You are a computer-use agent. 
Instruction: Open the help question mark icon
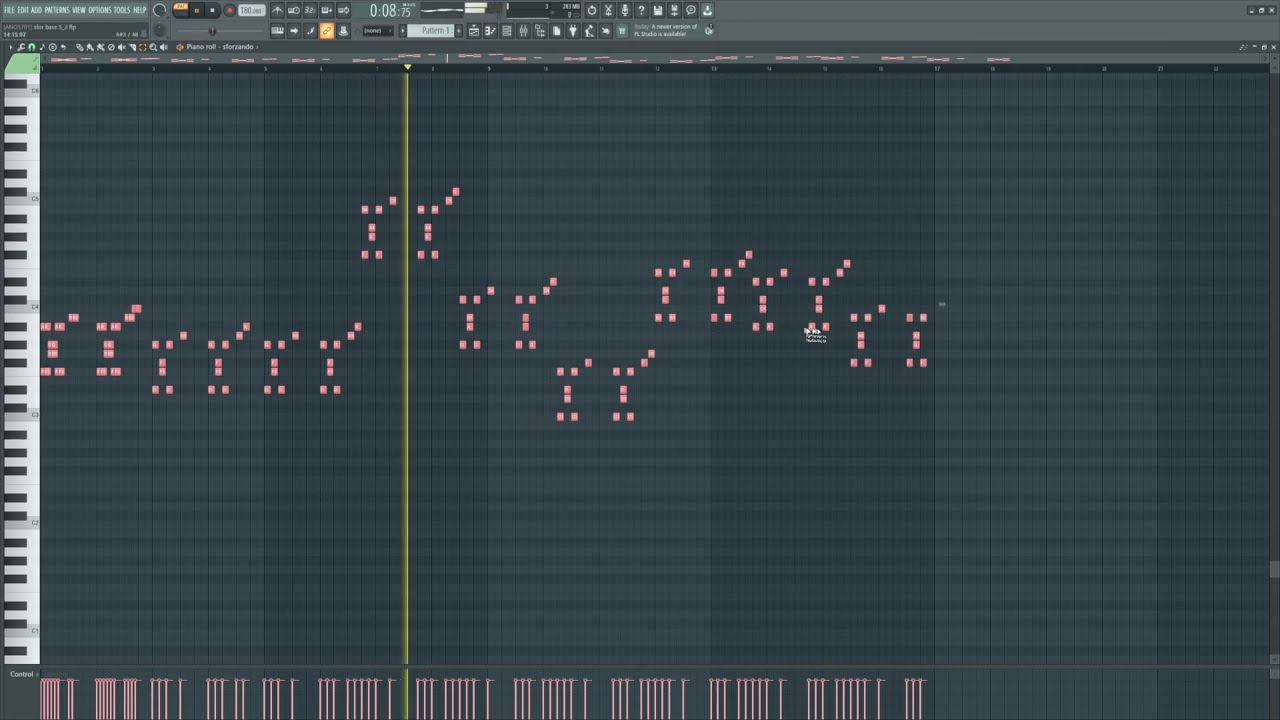[x=641, y=10]
